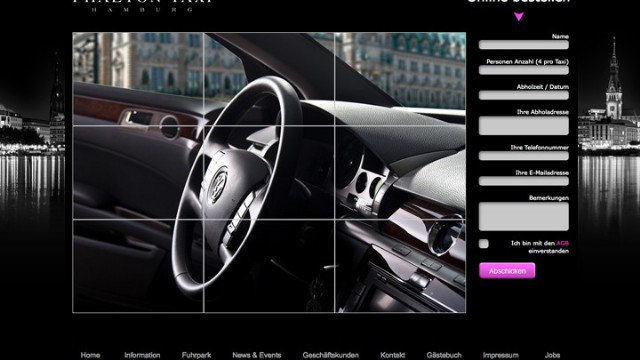
Task: Visit the Kontakt page
Action: click(x=393, y=355)
